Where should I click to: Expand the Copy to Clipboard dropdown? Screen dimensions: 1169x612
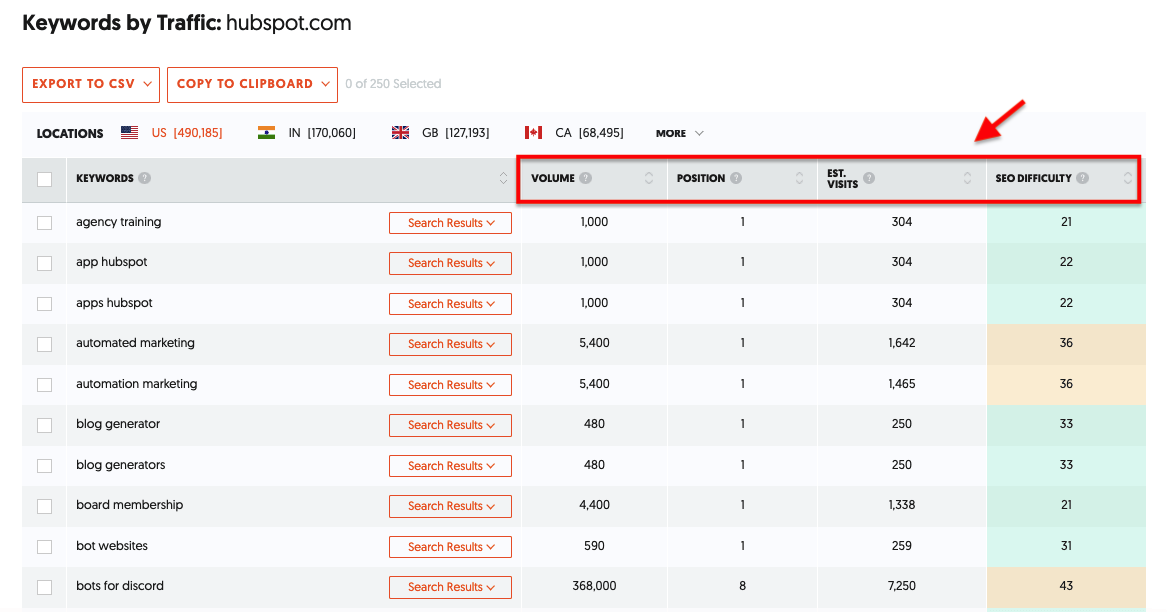(x=252, y=84)
